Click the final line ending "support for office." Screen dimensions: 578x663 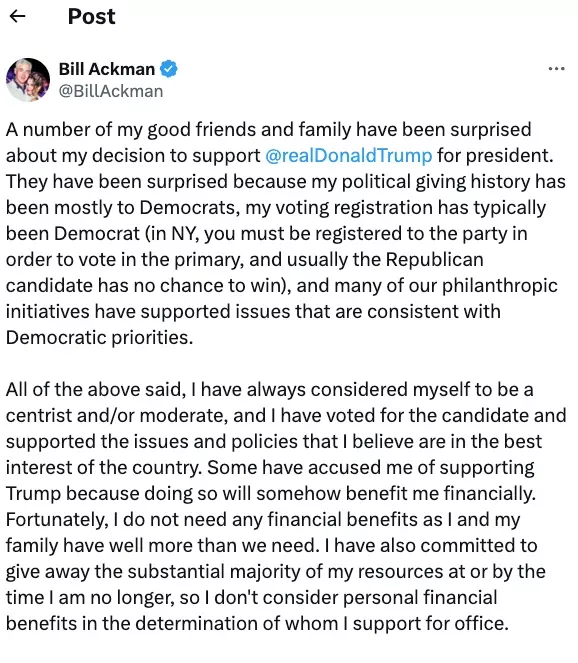tap(257, 624)
